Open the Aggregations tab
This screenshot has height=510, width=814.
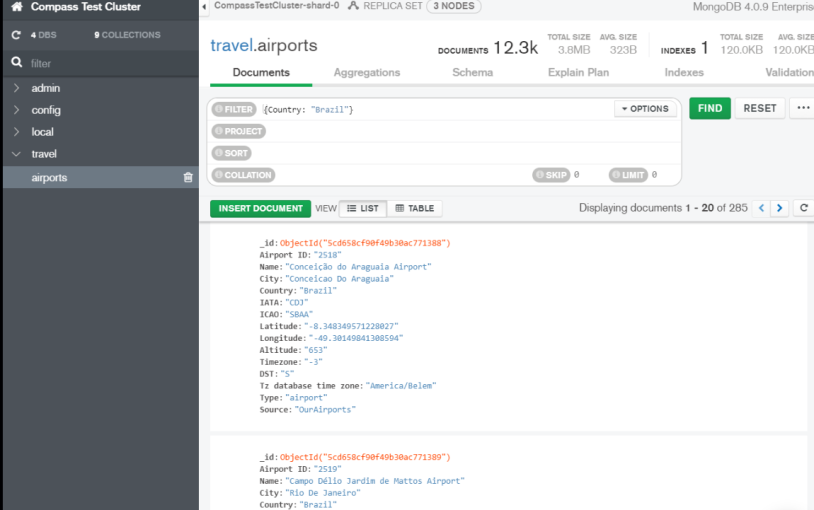pyautogui.click(x=367, y=73)
